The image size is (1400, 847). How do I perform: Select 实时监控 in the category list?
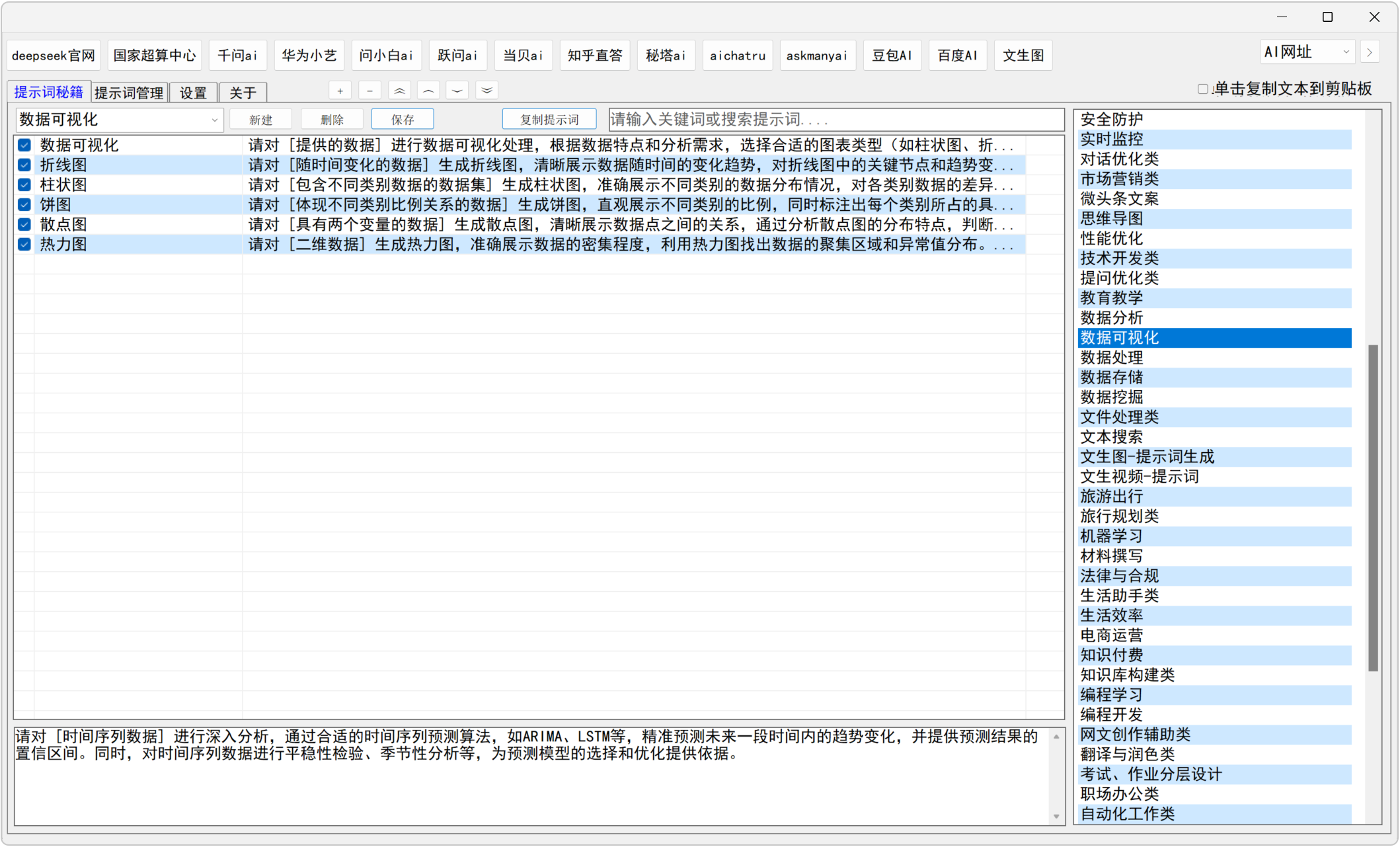coord(1214,140)
